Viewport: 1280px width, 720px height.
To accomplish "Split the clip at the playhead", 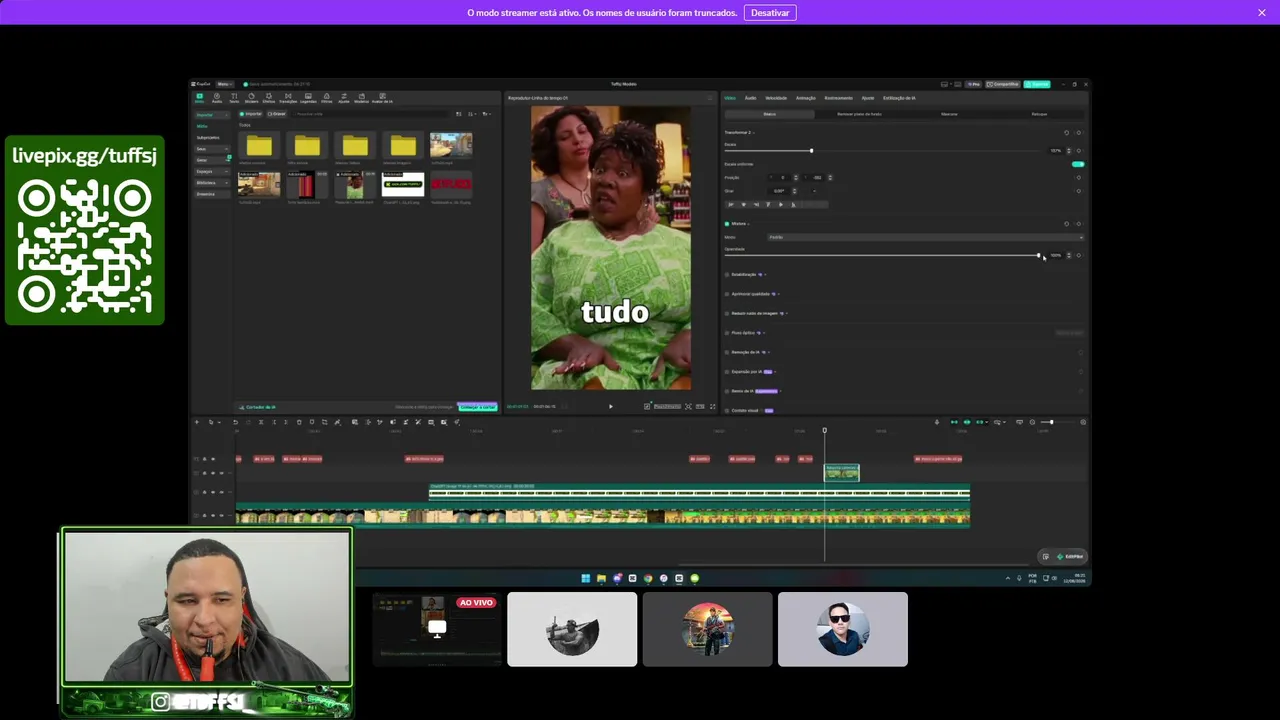I will [x=261, y=422].
